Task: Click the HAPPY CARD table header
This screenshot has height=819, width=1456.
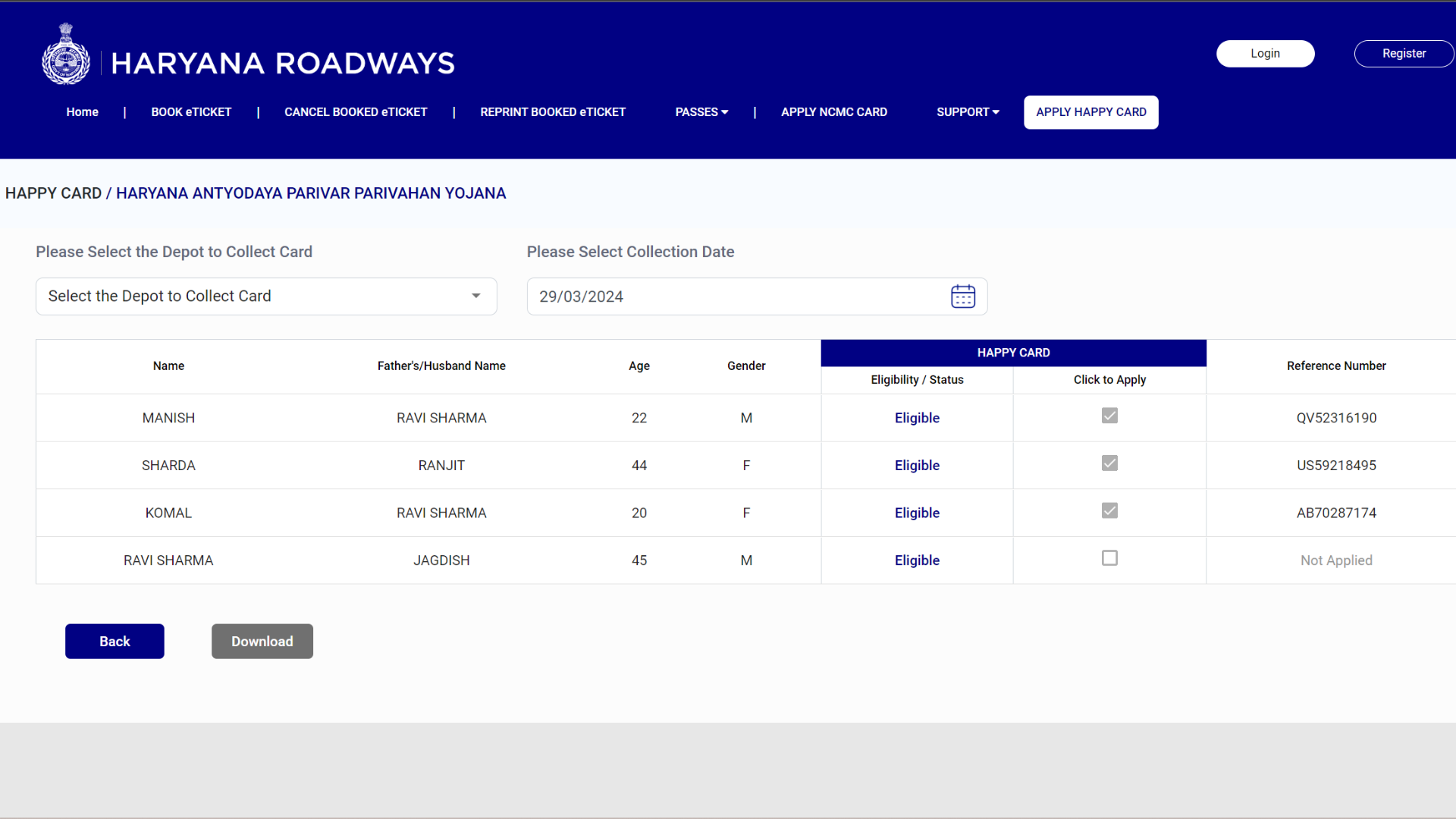Action: click(x=1013, y=353)
